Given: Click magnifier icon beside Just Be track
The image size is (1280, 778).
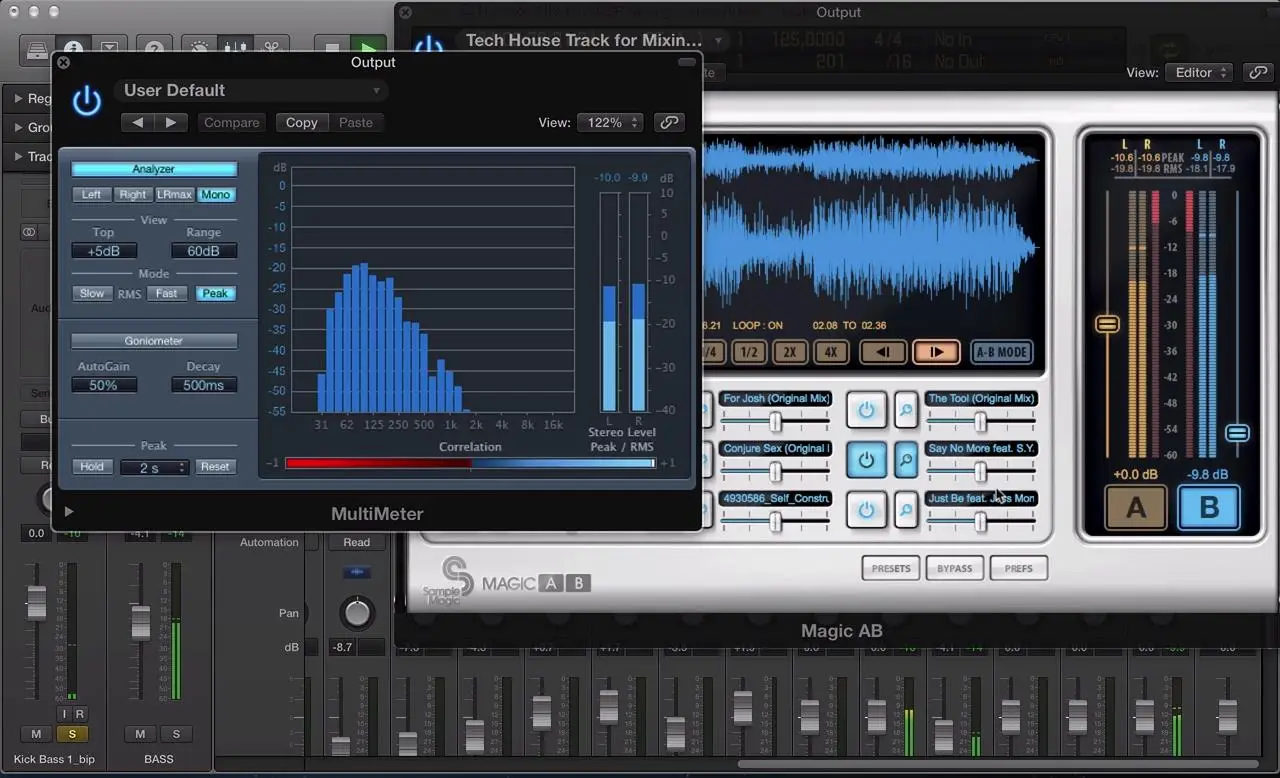Looking at the screenshot, I should click(x=906, y=510).
